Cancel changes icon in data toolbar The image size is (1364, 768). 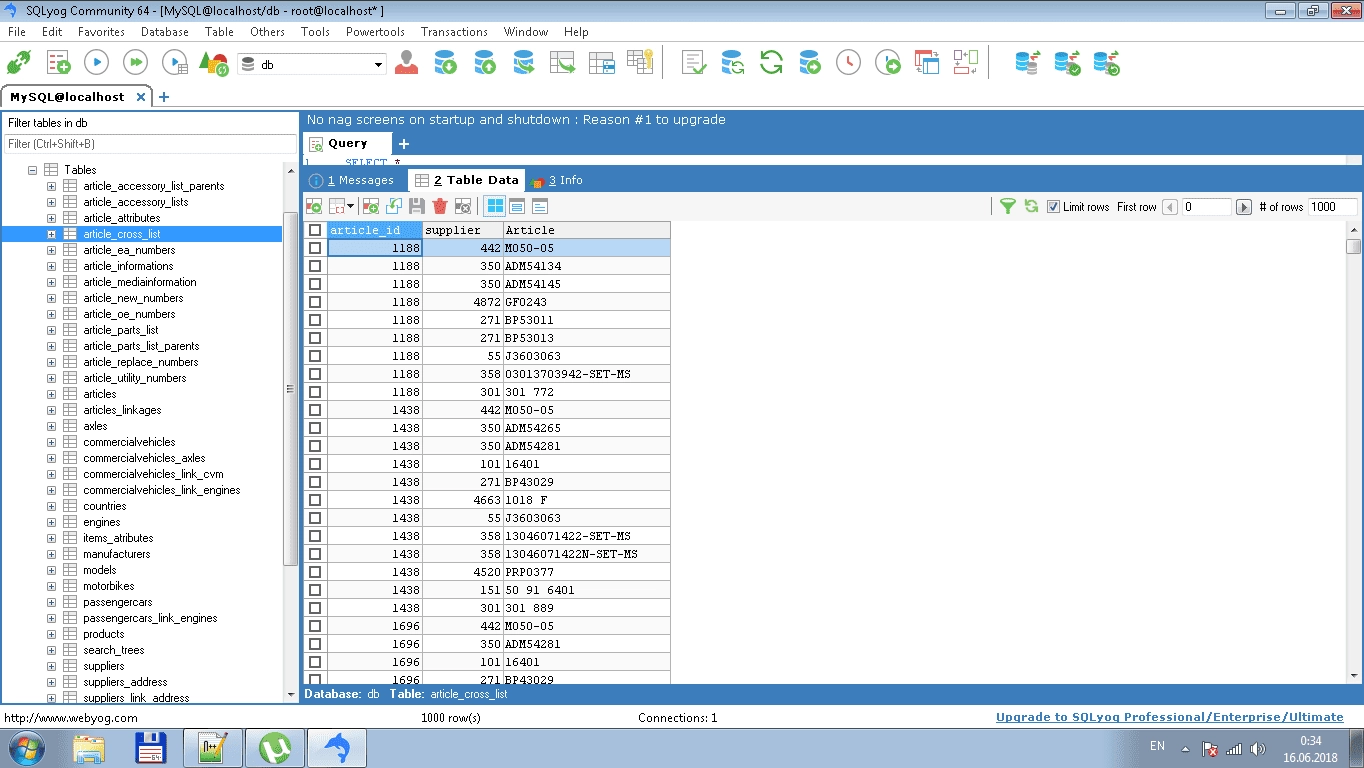tap(463, 206)
